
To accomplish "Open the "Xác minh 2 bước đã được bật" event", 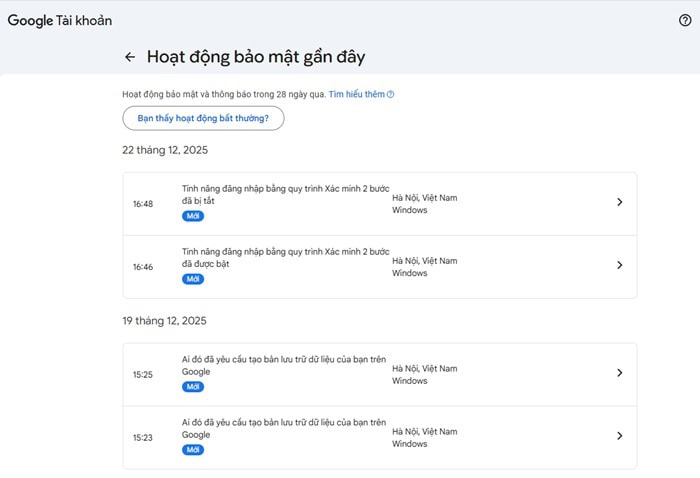I will (284, 257).
